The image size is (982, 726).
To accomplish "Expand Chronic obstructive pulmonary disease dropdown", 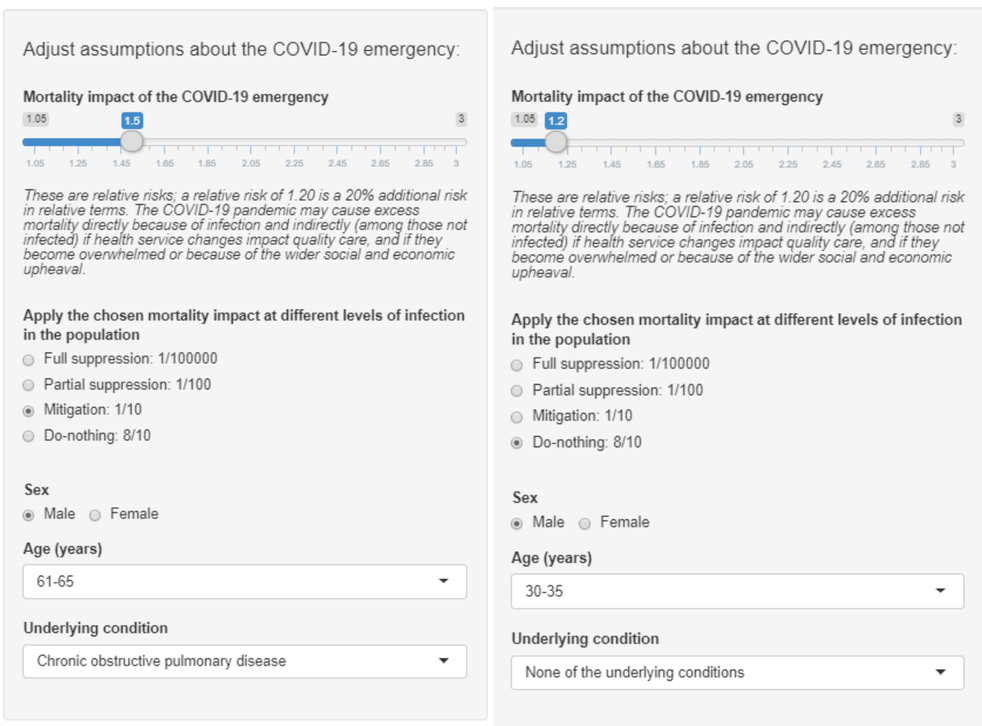I will pyautogui.click(x=244, y=661).
